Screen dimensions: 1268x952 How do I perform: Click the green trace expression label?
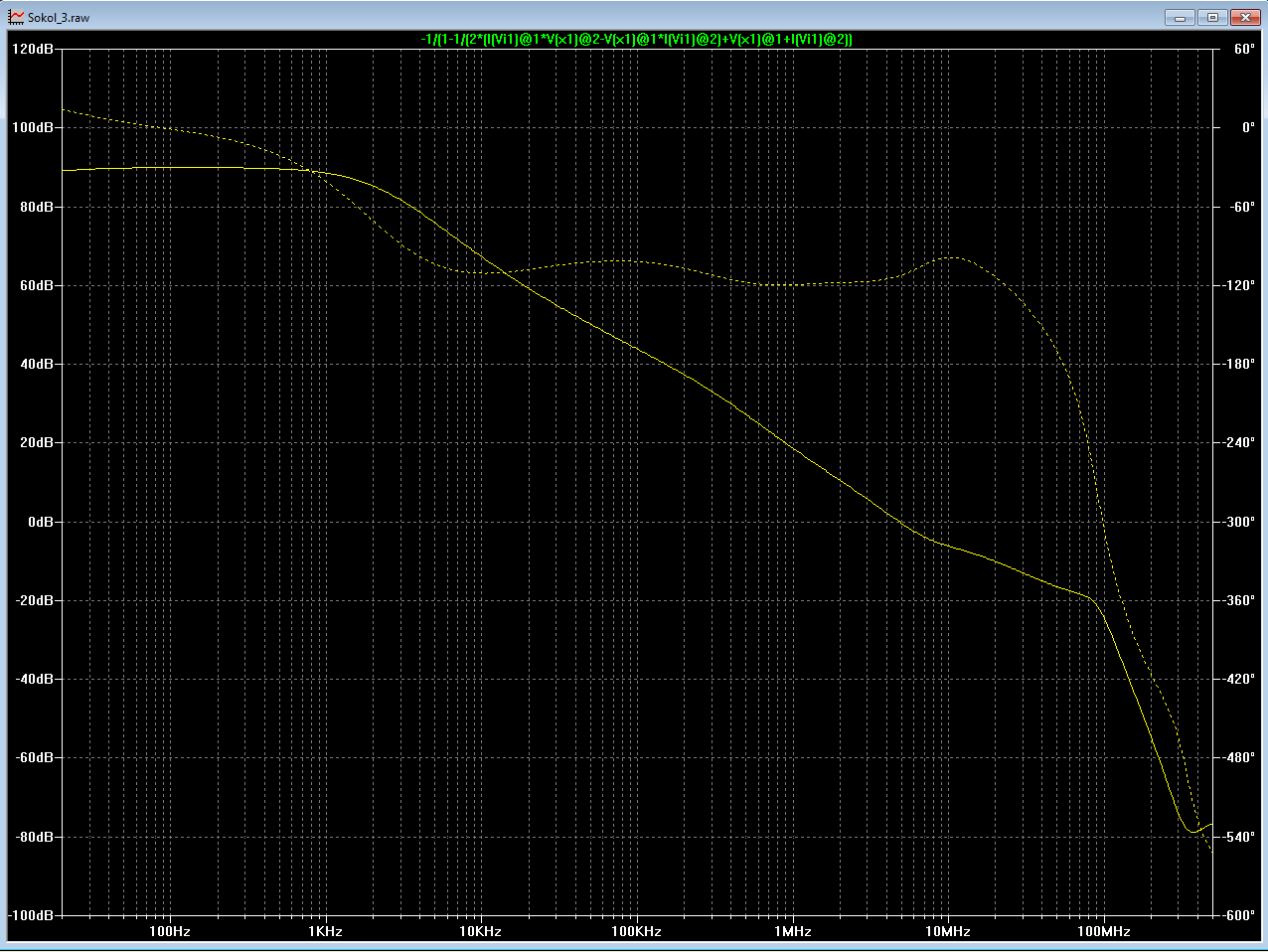637,39
